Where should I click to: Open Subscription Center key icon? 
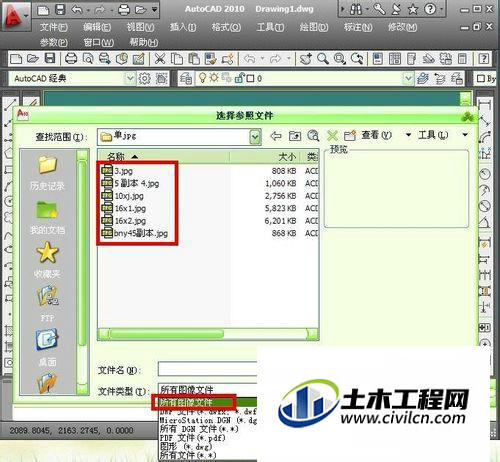coord(379,9)
